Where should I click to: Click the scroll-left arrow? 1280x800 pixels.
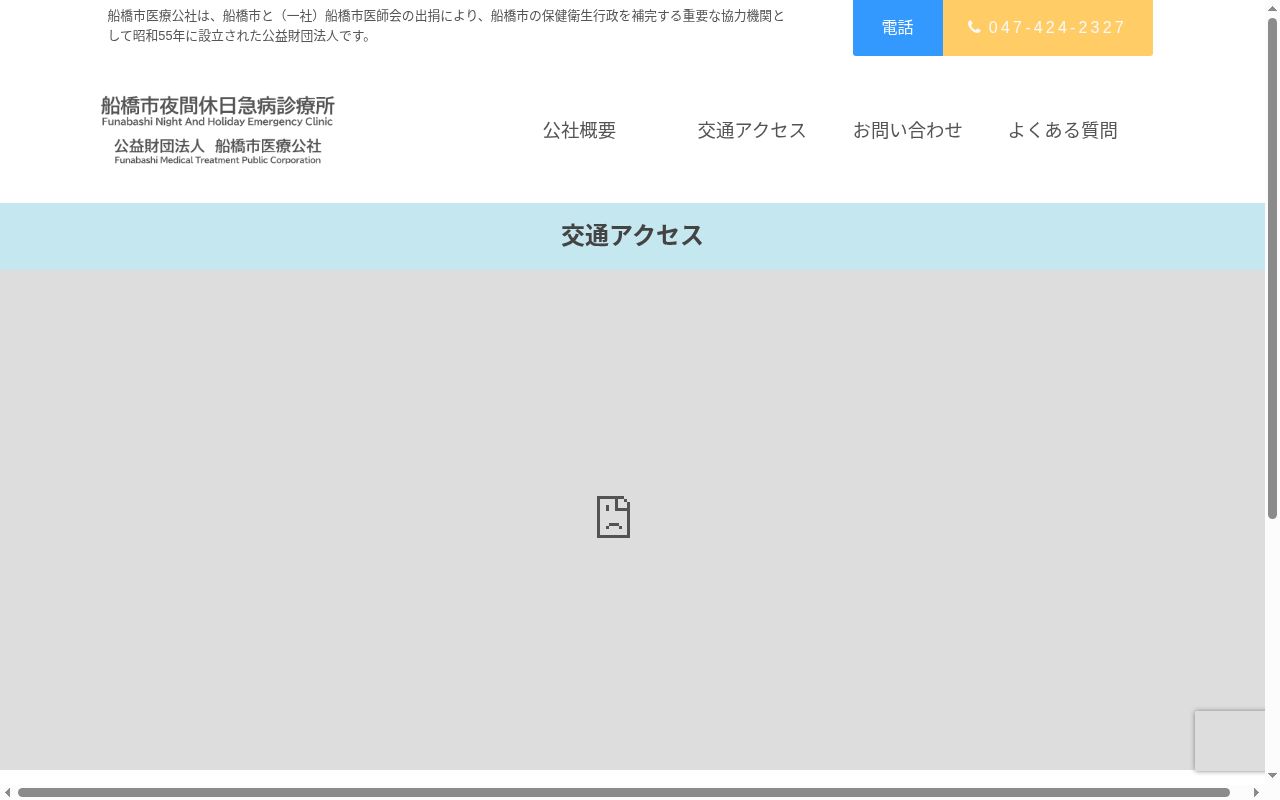point(7,793)
